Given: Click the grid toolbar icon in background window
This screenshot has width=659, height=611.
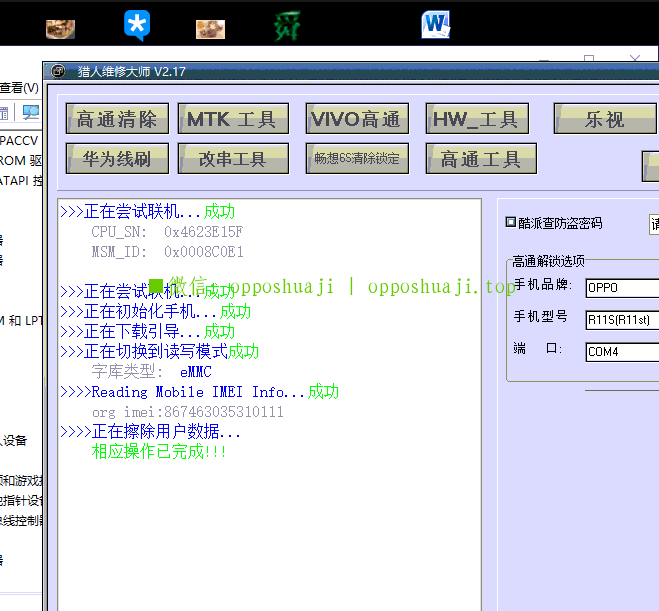Looking at the screenshot, I should click(x=4, y=113).
